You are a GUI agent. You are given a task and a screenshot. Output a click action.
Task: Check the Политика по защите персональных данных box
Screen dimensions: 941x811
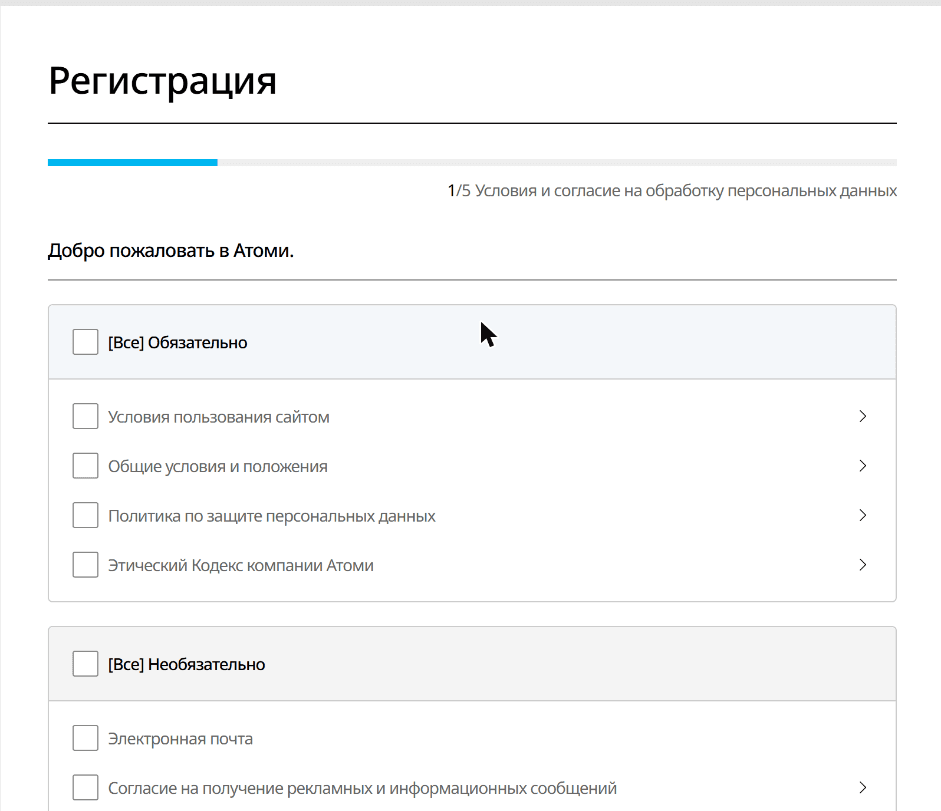click(85, 515)
